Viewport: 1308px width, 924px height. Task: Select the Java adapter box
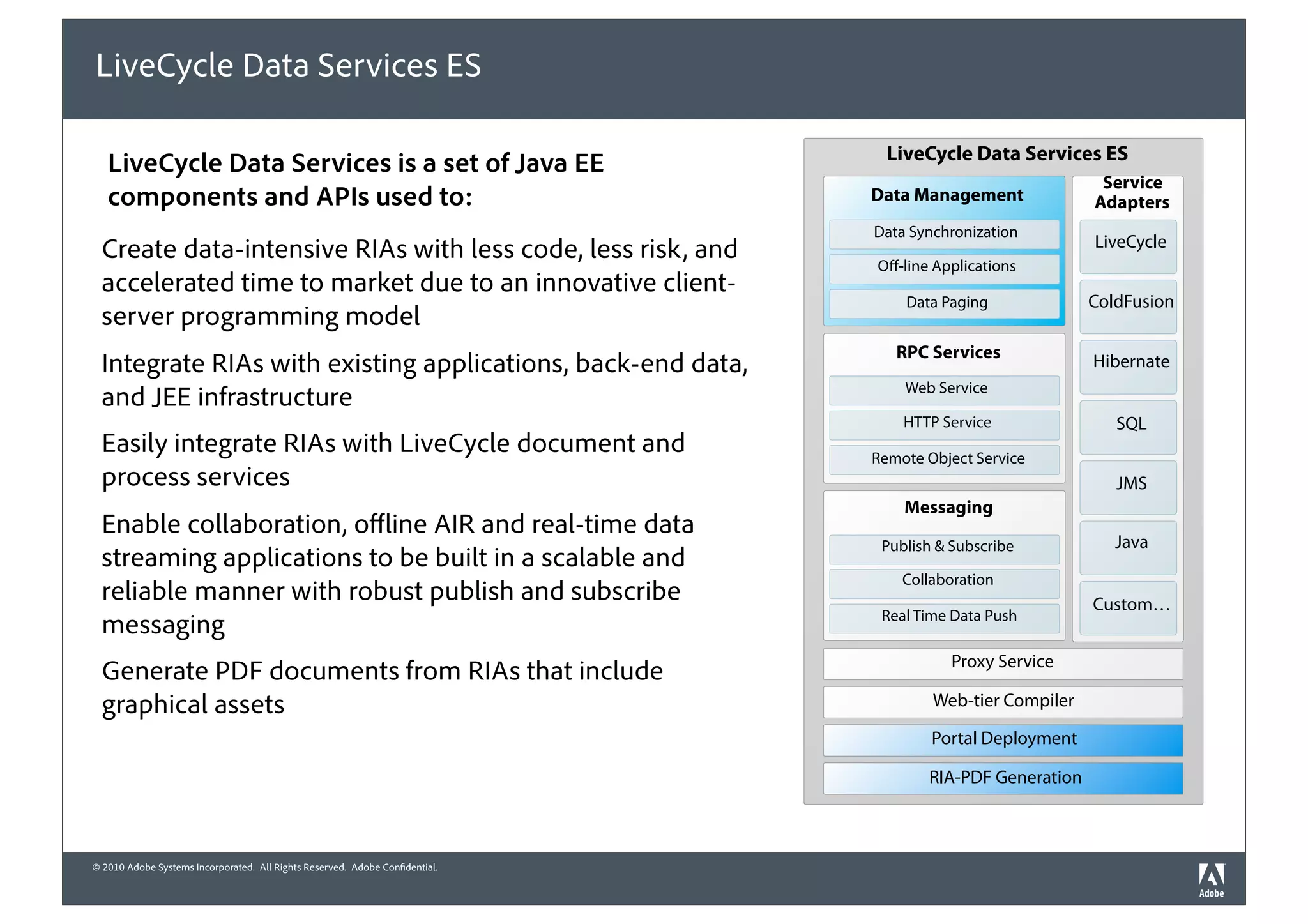tap(1128, 547)
